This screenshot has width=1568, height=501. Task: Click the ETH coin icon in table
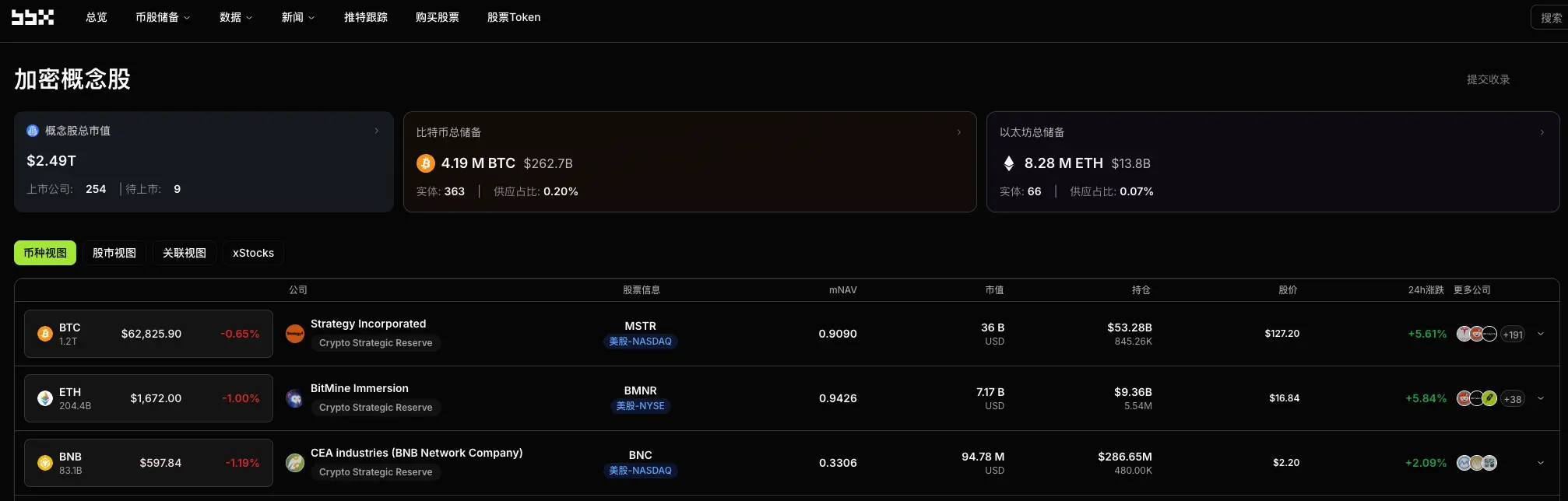click(45, 398)
